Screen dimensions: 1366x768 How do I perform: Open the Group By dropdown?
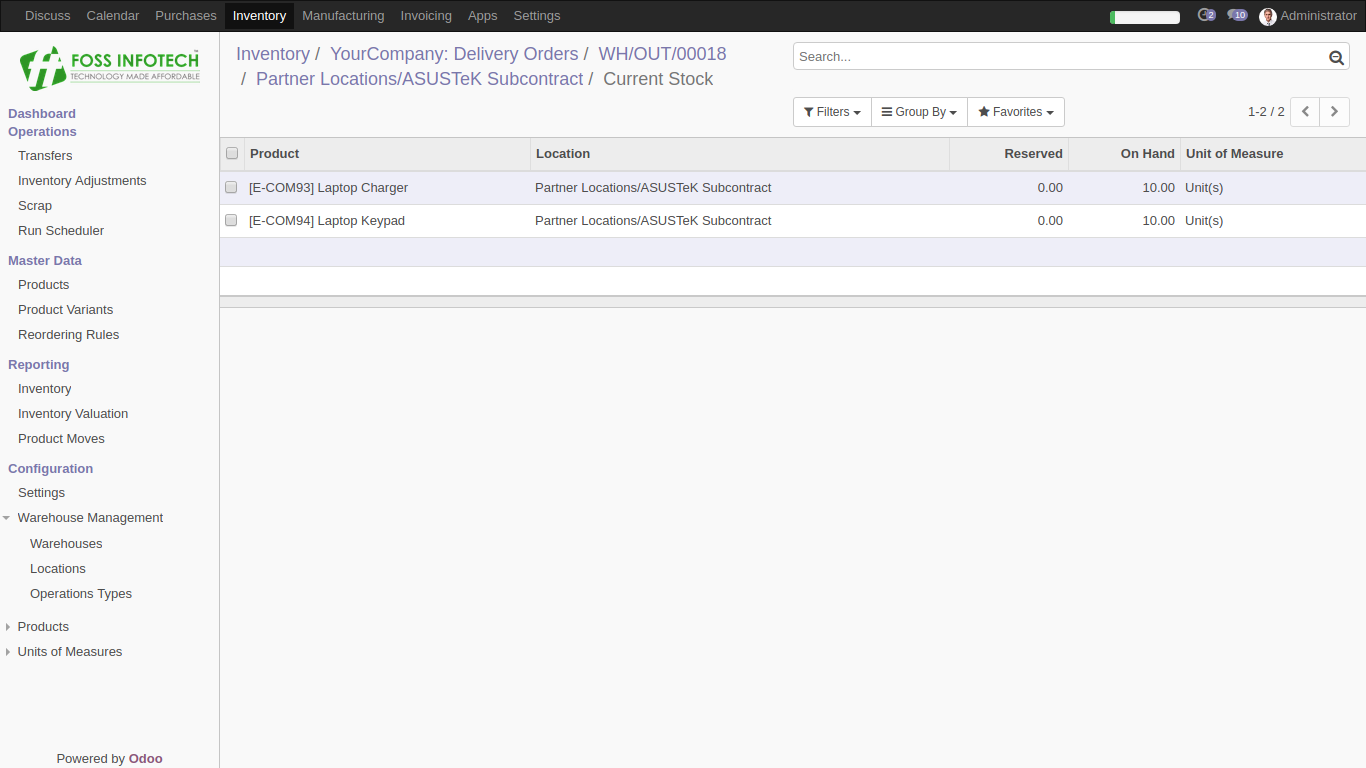919,112
